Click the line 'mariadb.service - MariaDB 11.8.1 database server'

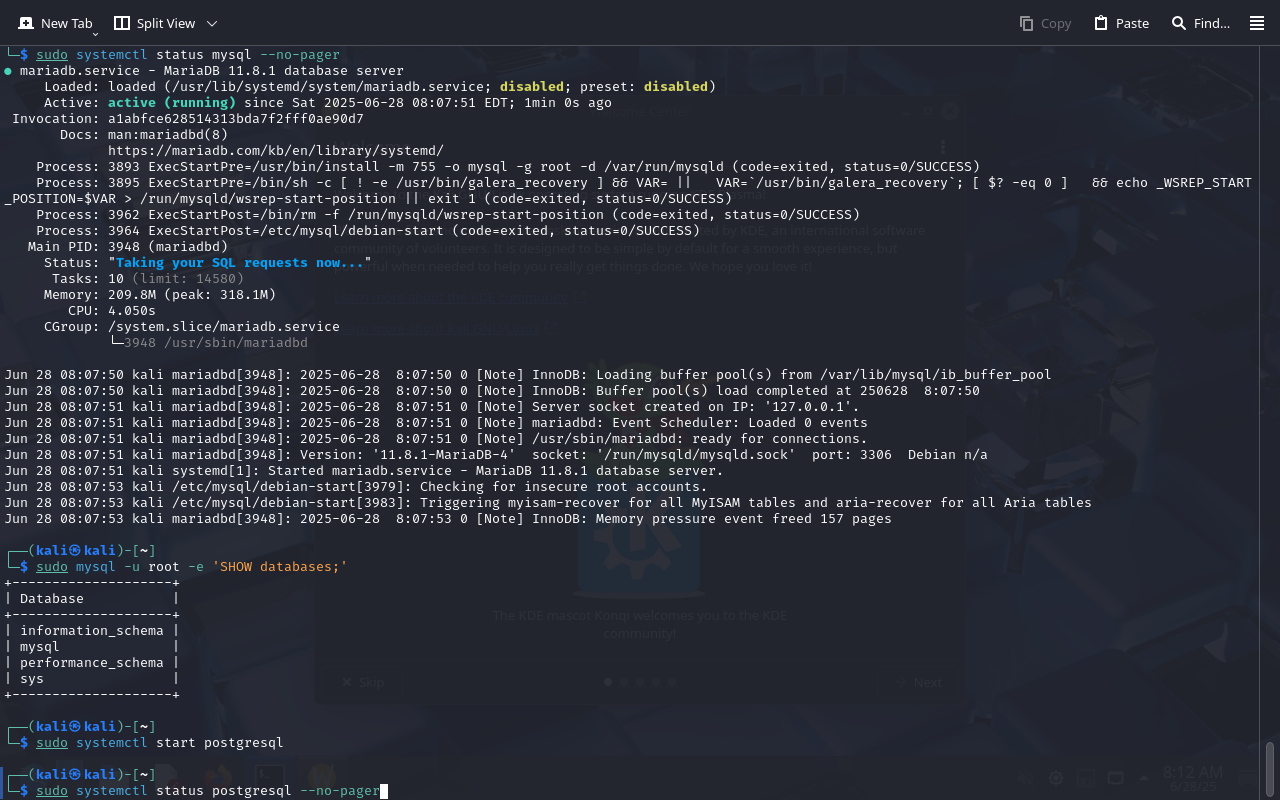coord(212,71)
